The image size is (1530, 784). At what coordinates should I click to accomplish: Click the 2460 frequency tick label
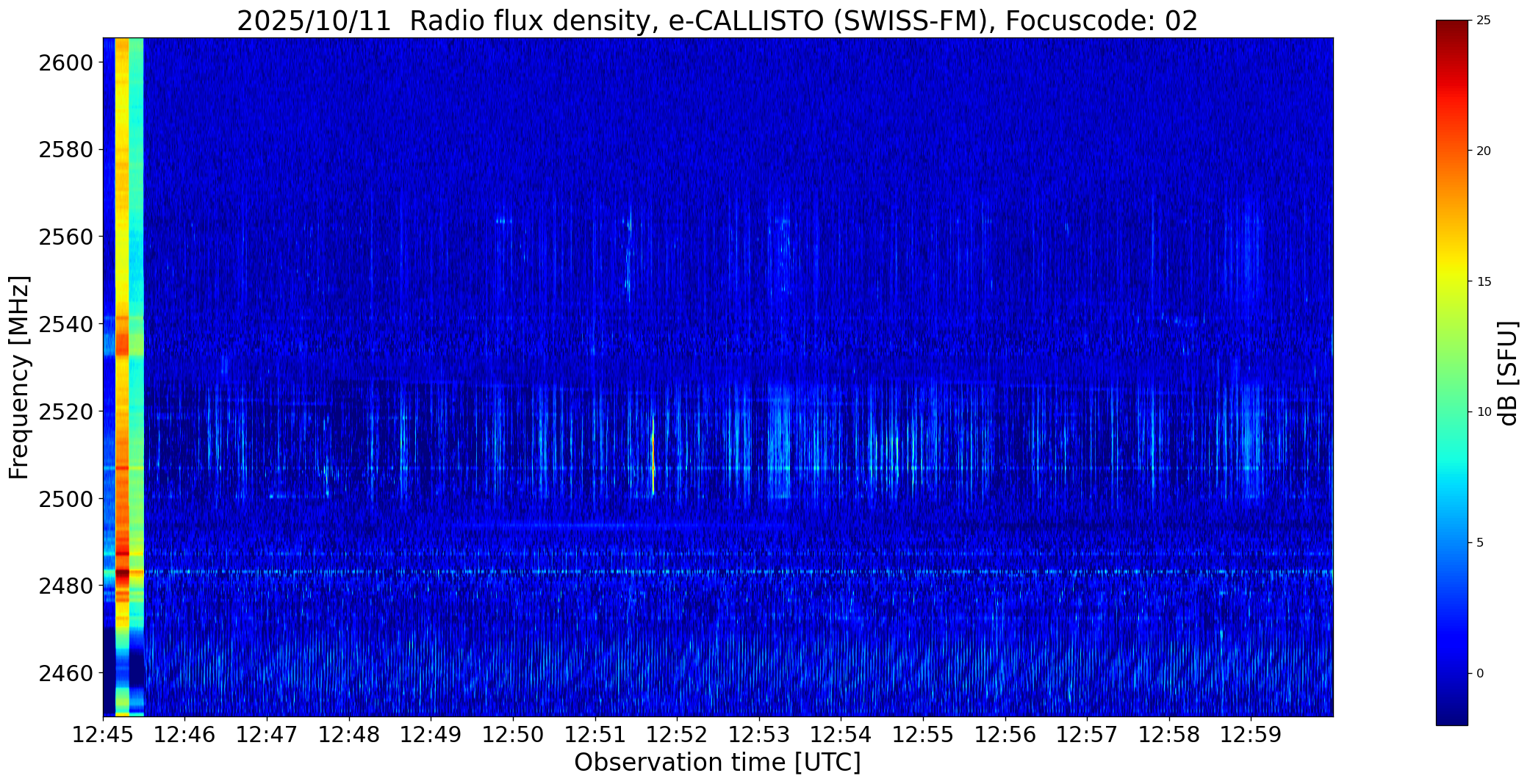tap(65, 673)
